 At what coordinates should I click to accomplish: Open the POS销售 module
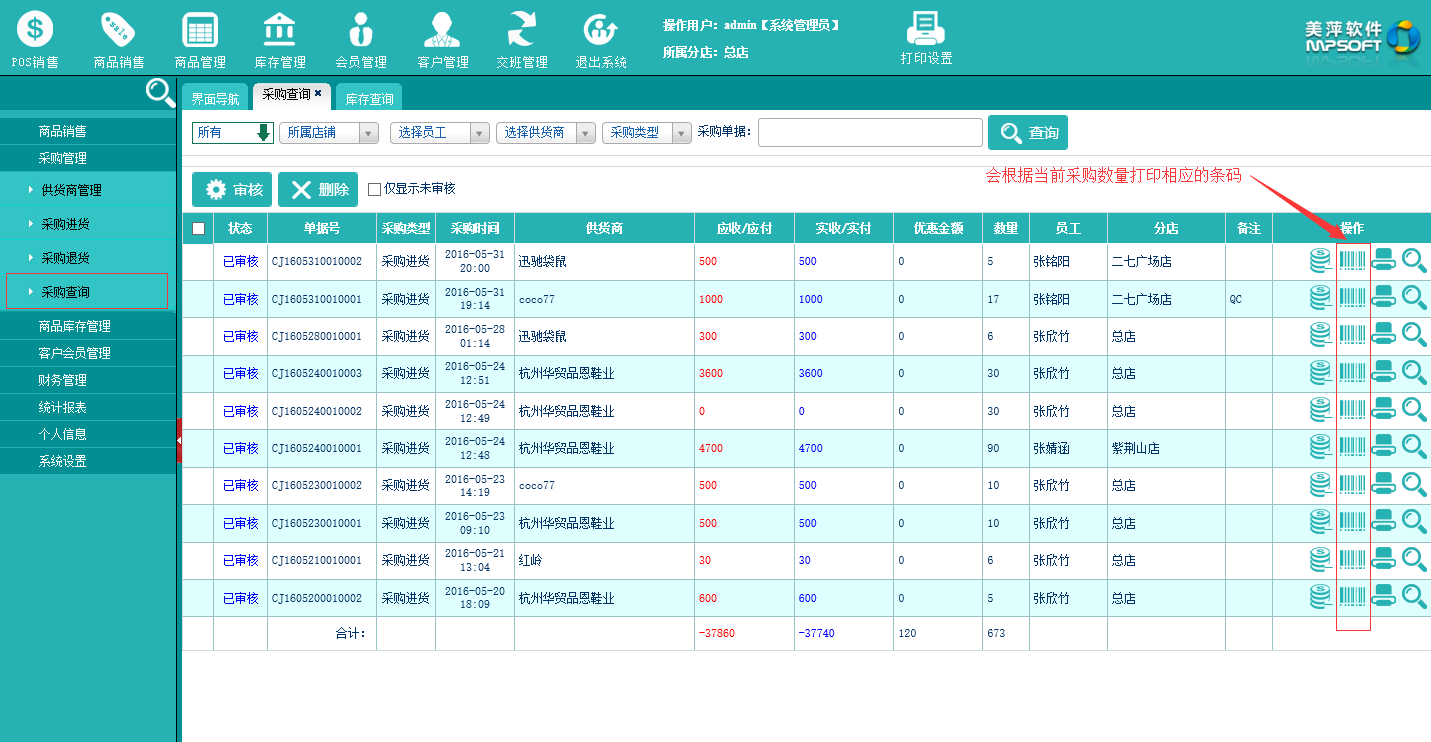(35, 40)
